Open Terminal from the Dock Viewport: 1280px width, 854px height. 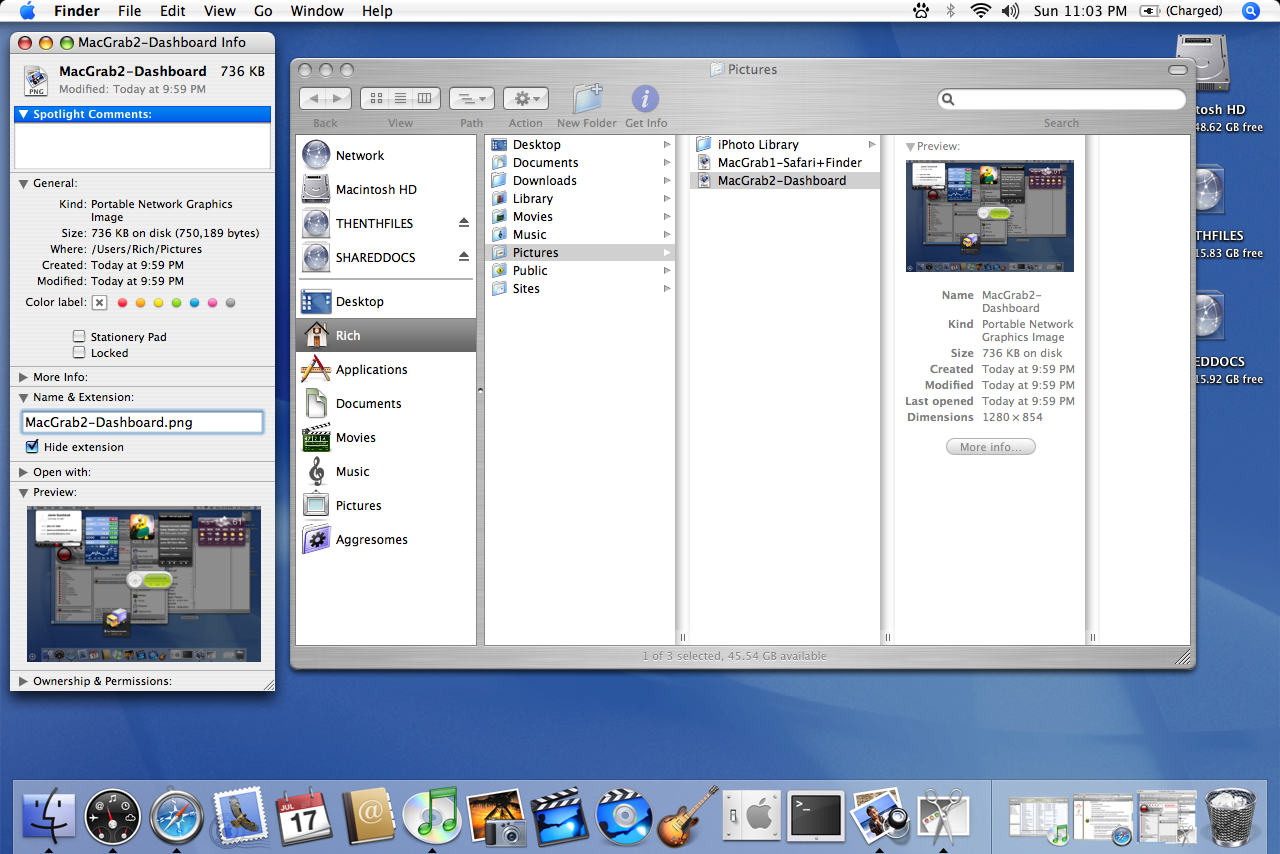815,816
